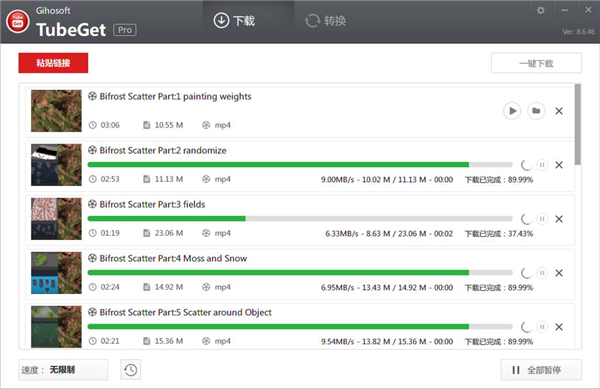Cancel Part:3 fields download
The image size is (600, 389).
tap(559, 219)
